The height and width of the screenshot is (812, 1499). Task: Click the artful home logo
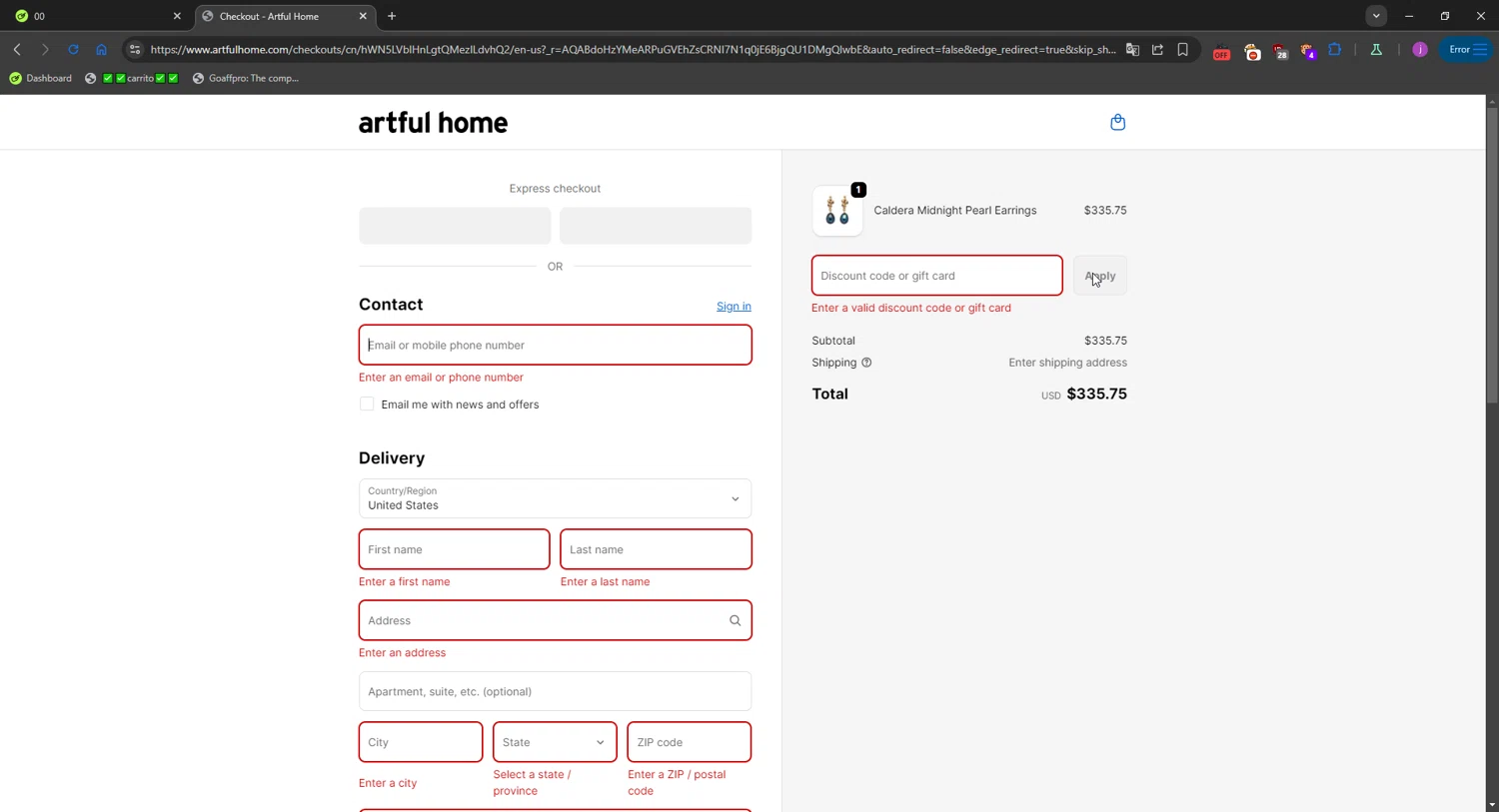click(433, 123)
